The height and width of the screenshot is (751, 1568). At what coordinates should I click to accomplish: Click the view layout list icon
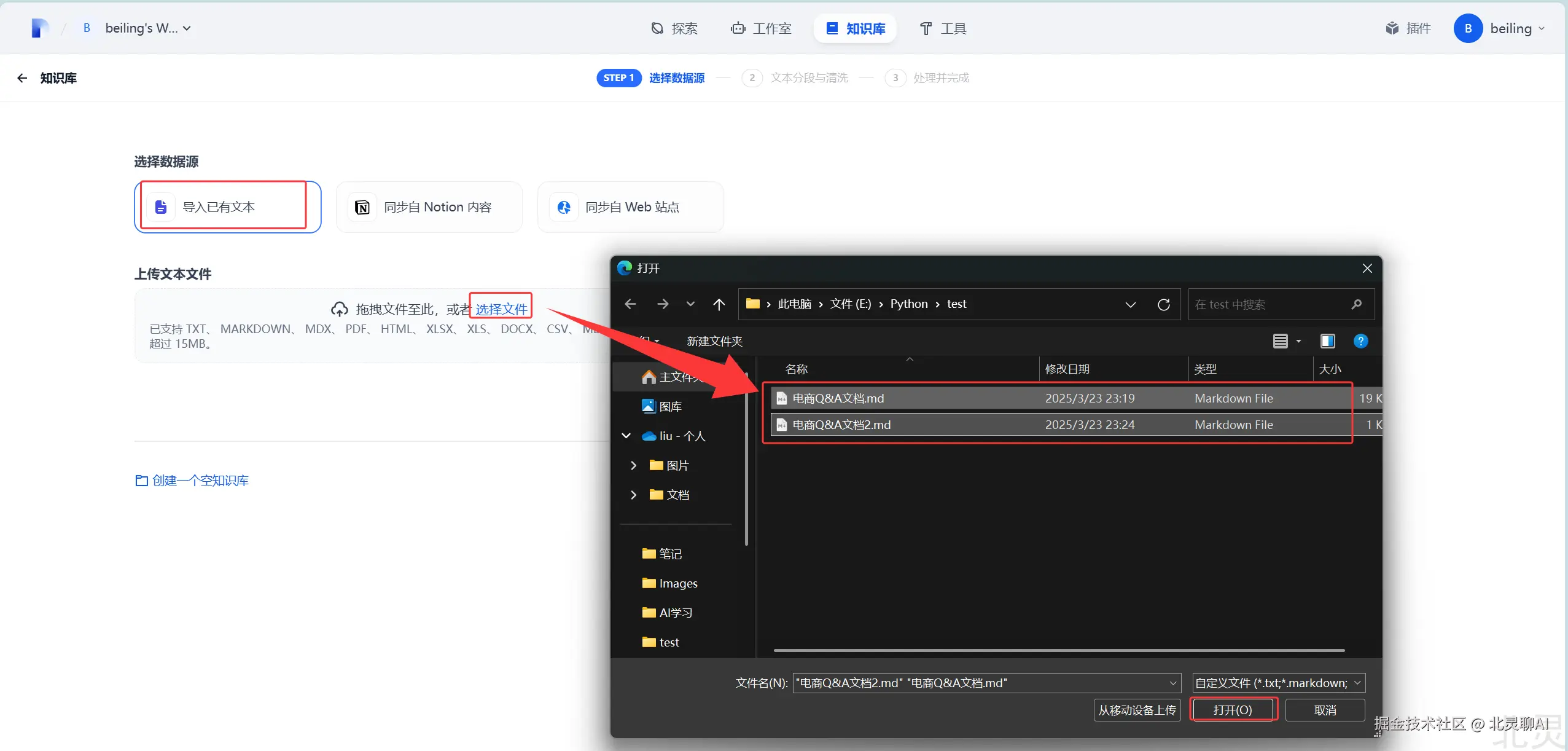coord(1280,341)
